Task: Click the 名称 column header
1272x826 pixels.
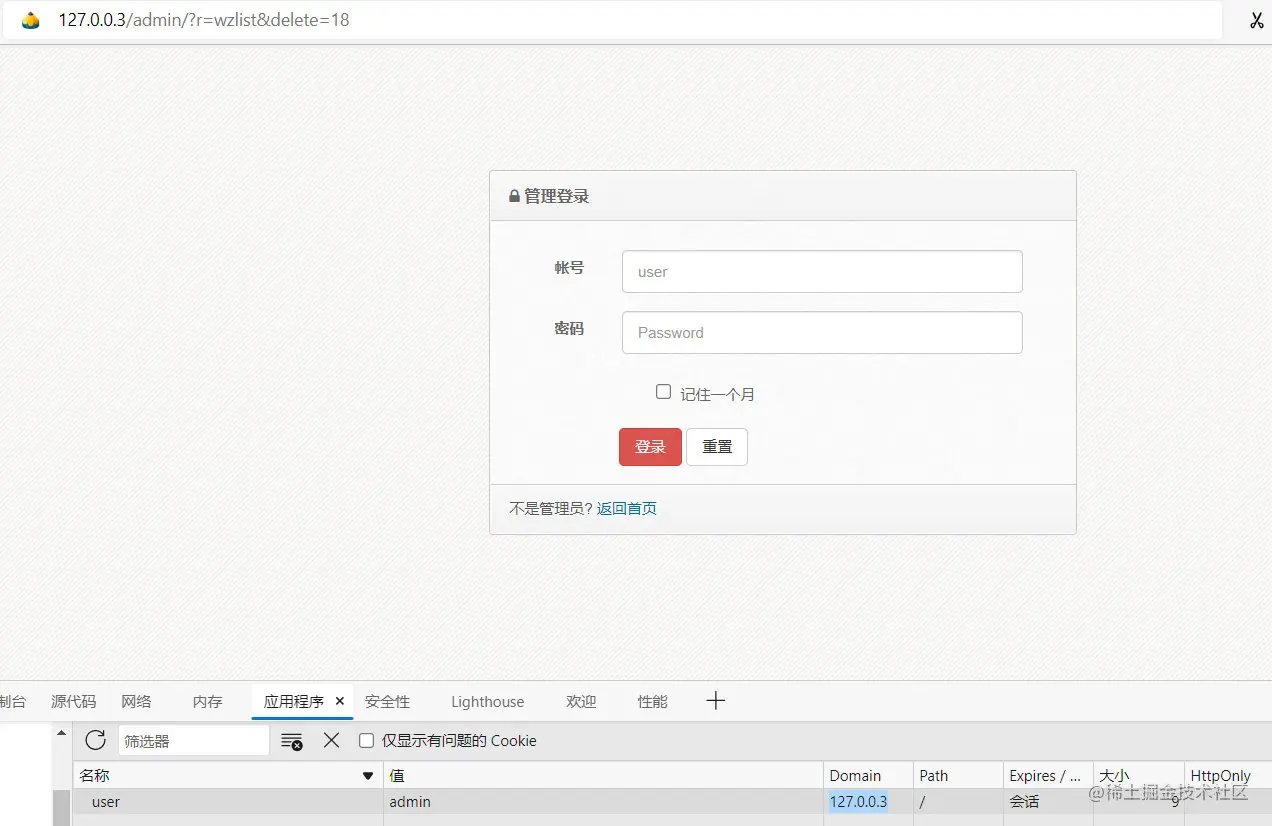Action: [x=228, y=776]
